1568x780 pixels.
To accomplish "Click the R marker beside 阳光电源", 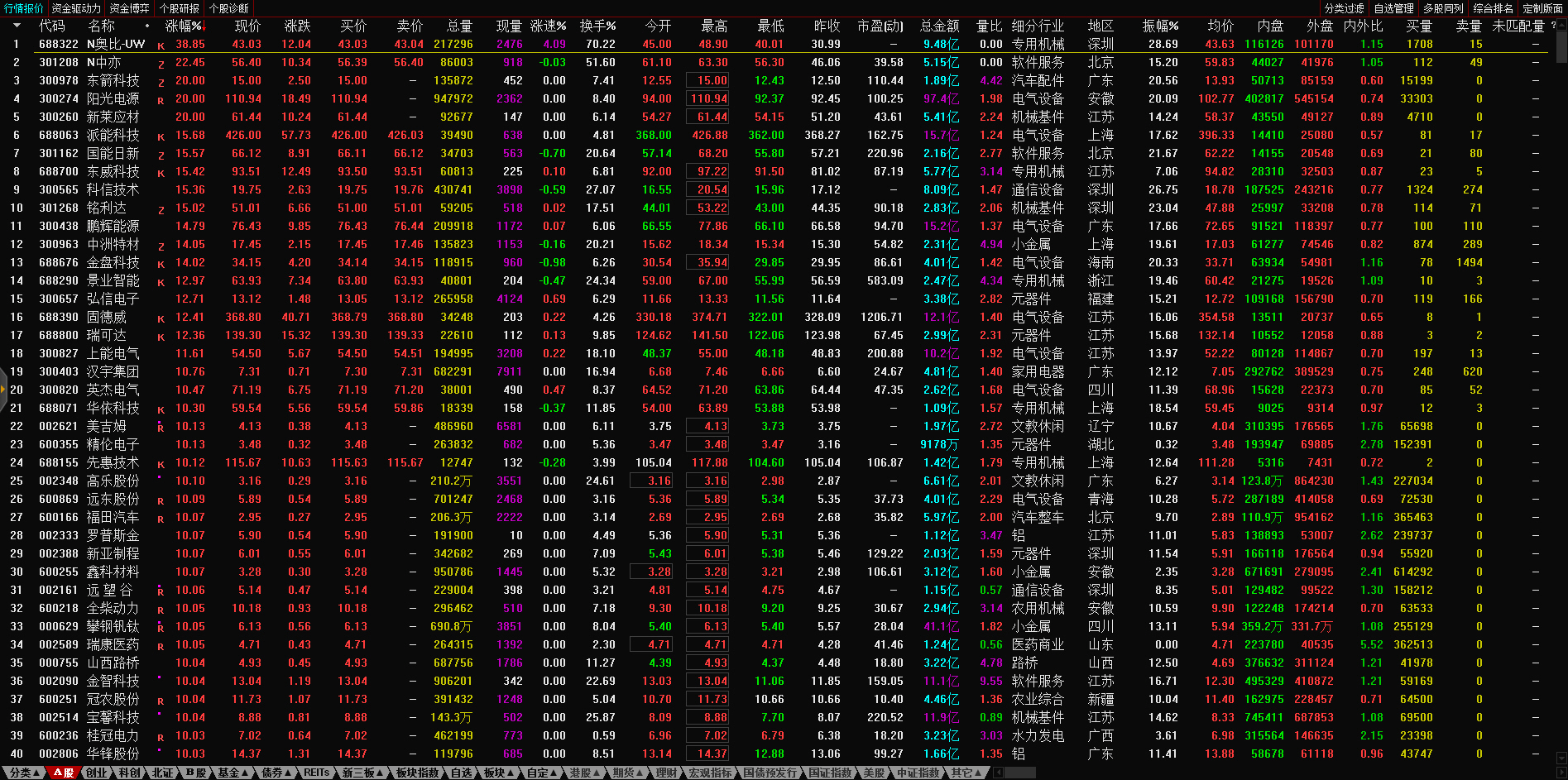I will tap(161, 100).
